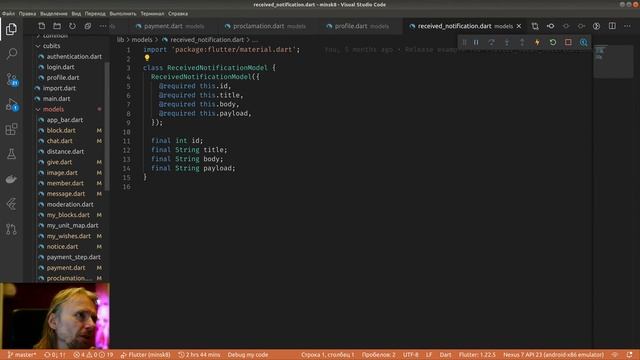Viewport: 640px width, 360px height.
Task: Click the models breadcrumb segment
Action: 142,40
